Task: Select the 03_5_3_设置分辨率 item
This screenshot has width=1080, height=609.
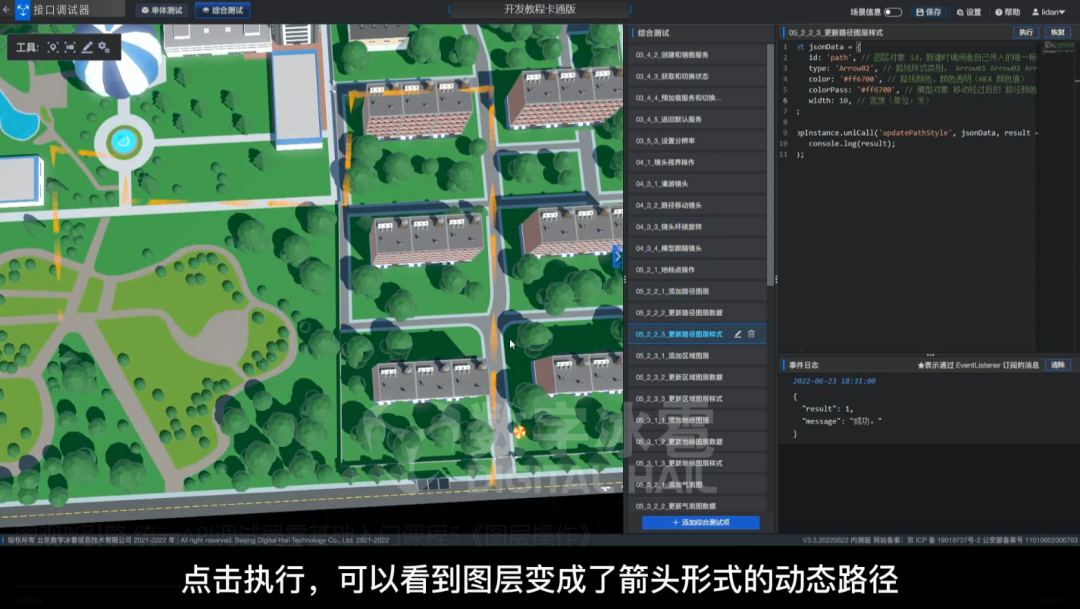Action: pyautogui.click(x=696, y=141)
